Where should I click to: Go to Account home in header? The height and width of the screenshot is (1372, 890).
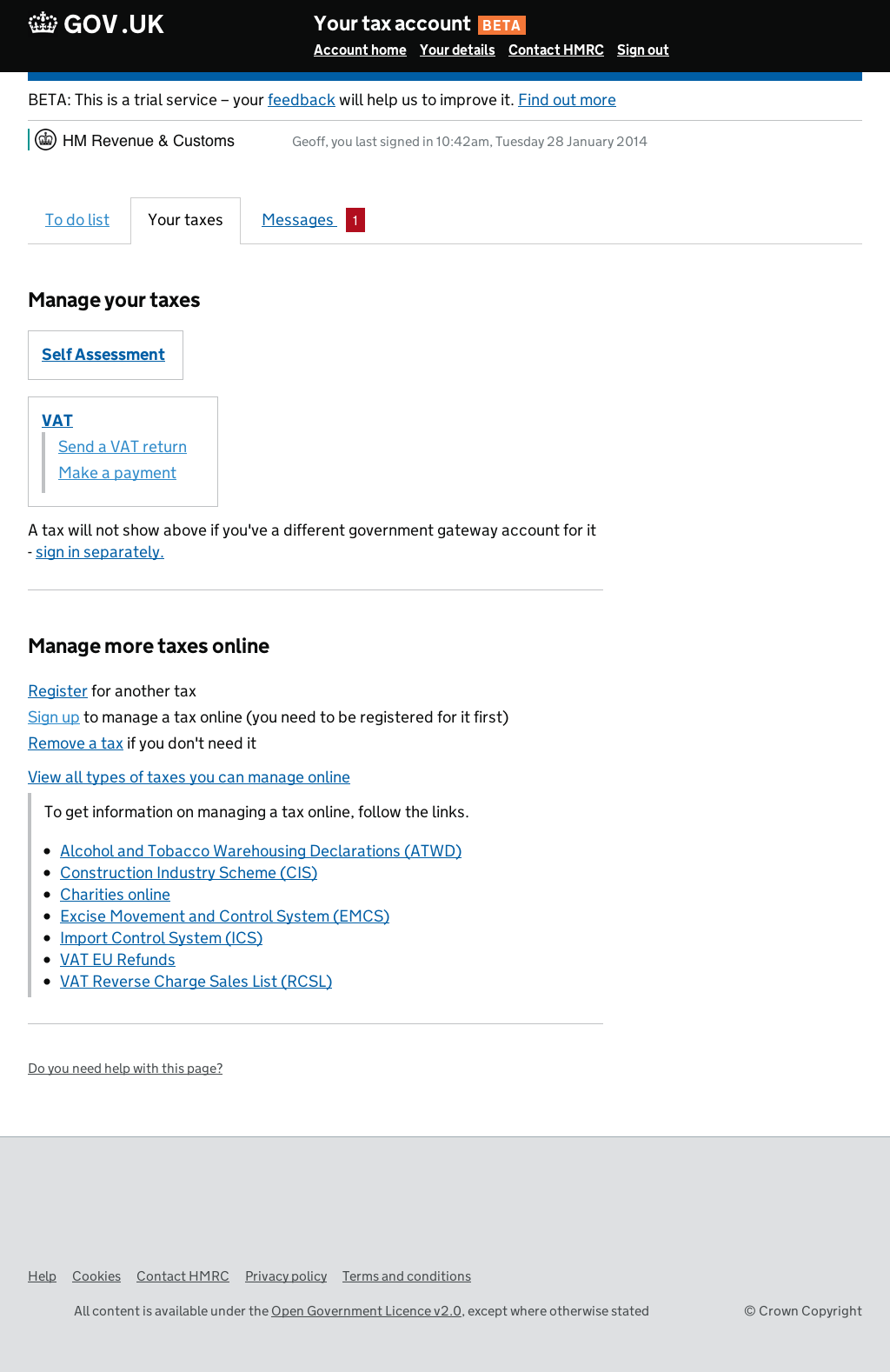(x=360, y=50)
